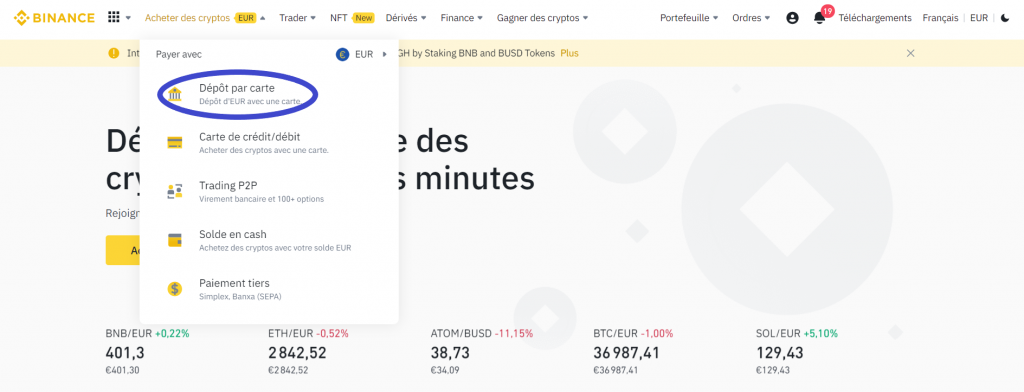Open the ETH/EUR price ticker
Viewport: 1024px width, 392px height.
point(308,352)
